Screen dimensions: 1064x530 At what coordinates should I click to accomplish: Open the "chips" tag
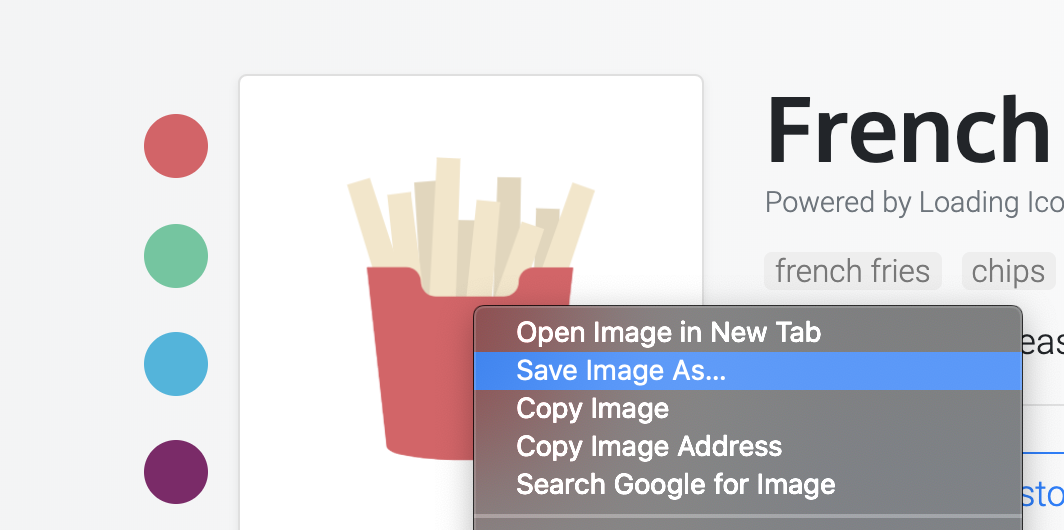1008,271
